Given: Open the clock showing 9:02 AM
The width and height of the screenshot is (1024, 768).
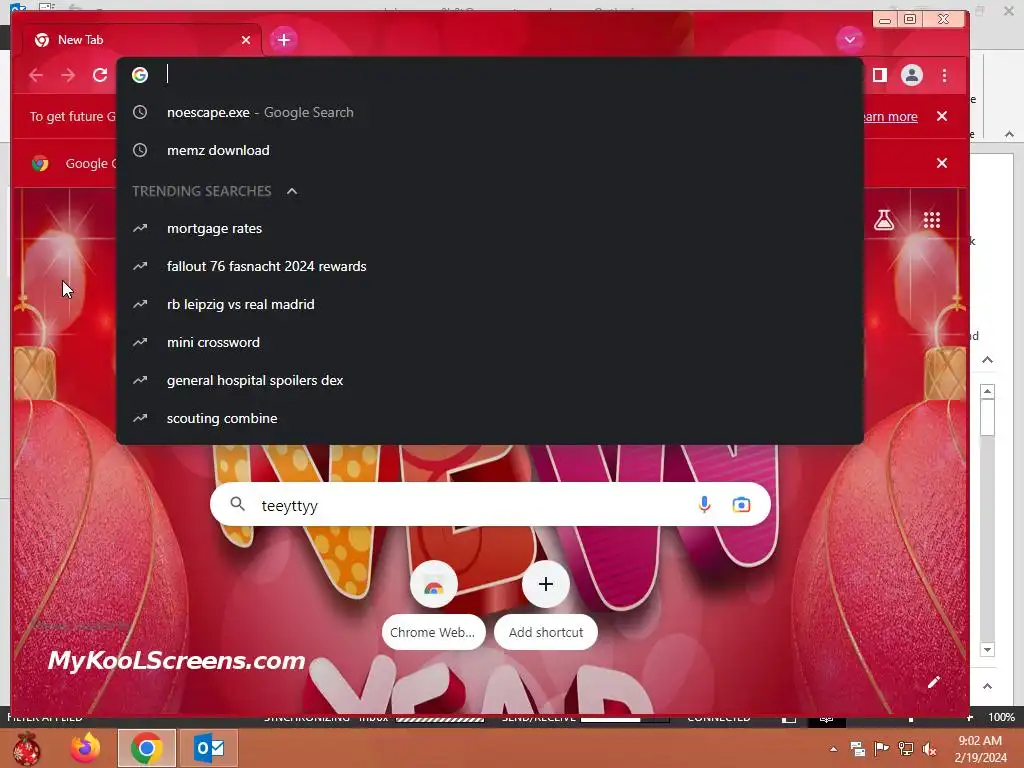Looking at the screenshot, I should point(980,749).
